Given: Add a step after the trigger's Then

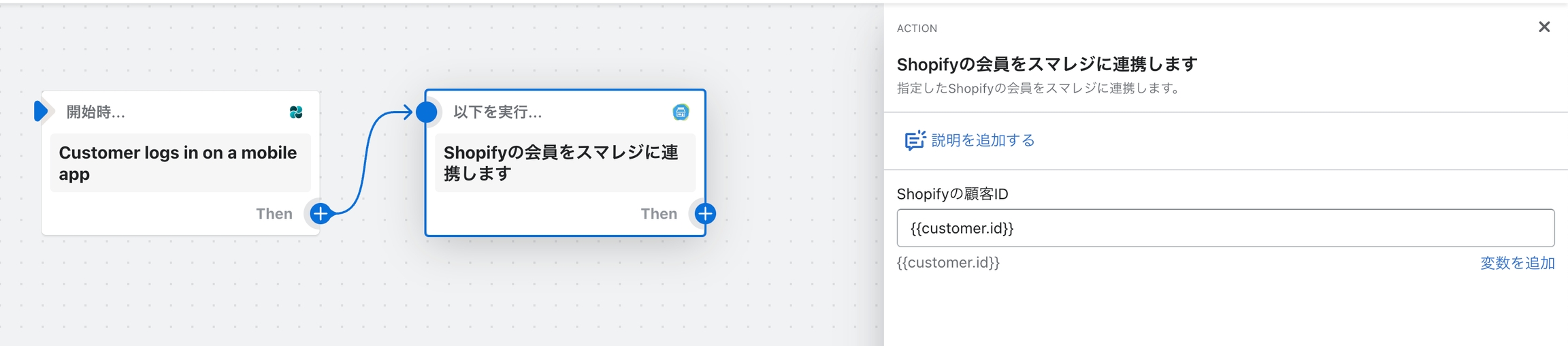Looking at the screenshot, I should pyautogui.click(x=321, y=214).
